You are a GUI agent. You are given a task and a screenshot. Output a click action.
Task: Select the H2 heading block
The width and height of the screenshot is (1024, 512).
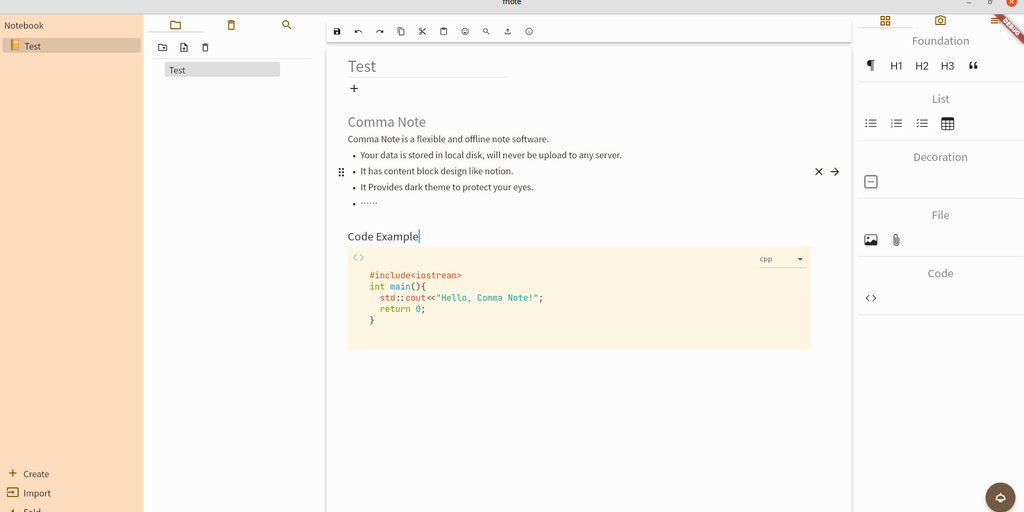click(922, 66)
